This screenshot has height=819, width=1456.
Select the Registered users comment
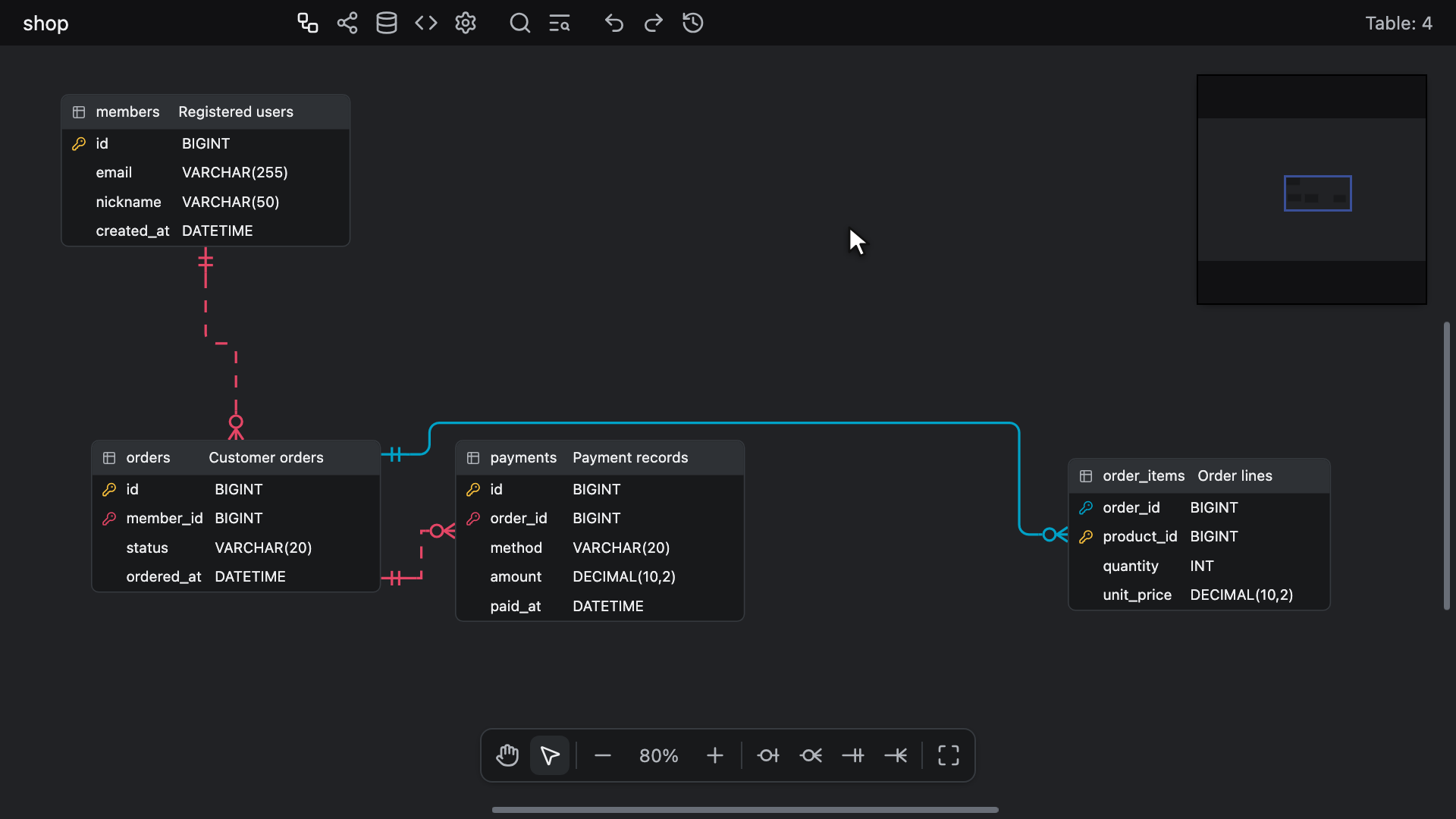236,112
